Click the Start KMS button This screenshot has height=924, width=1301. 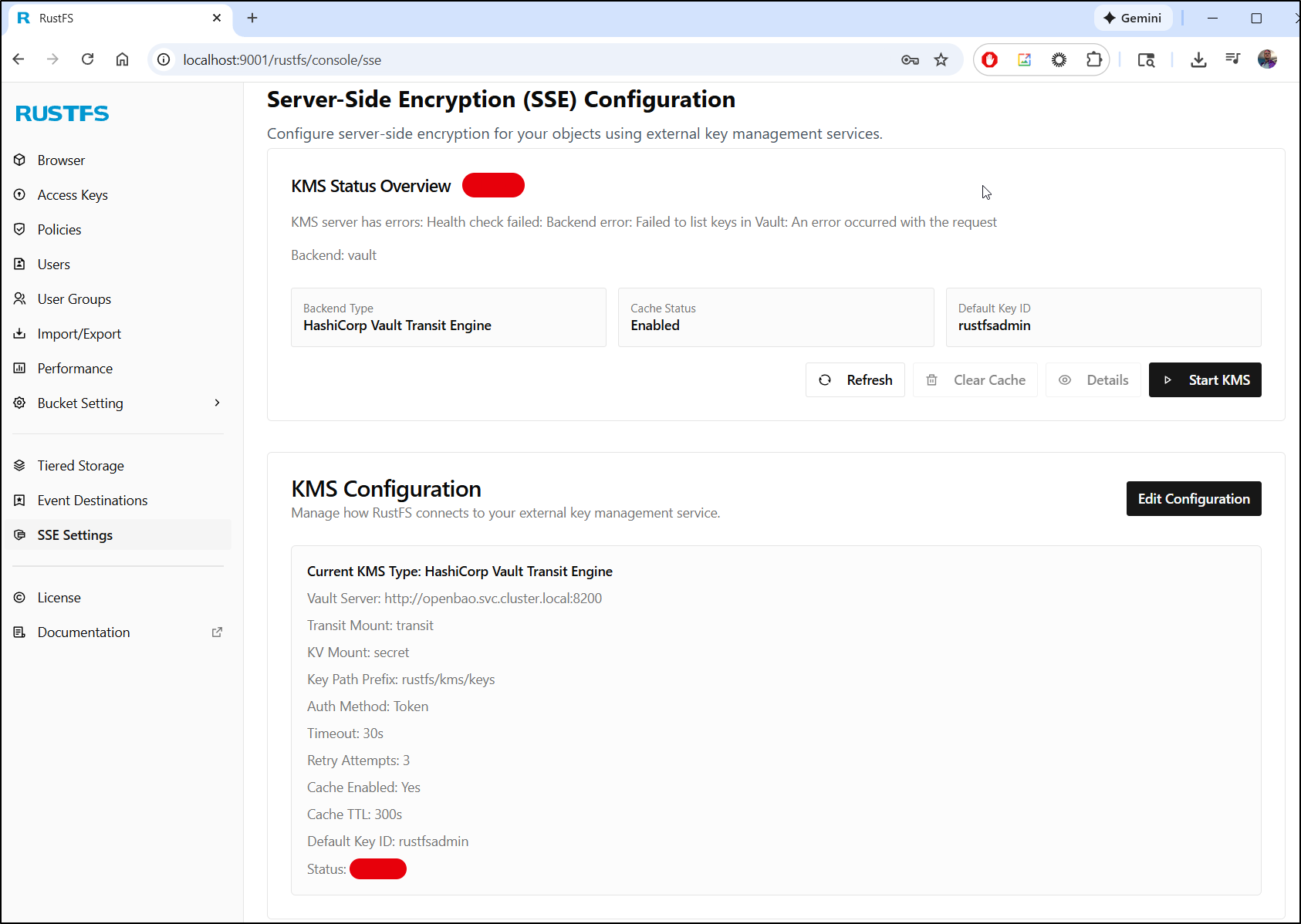(1205, 380)
